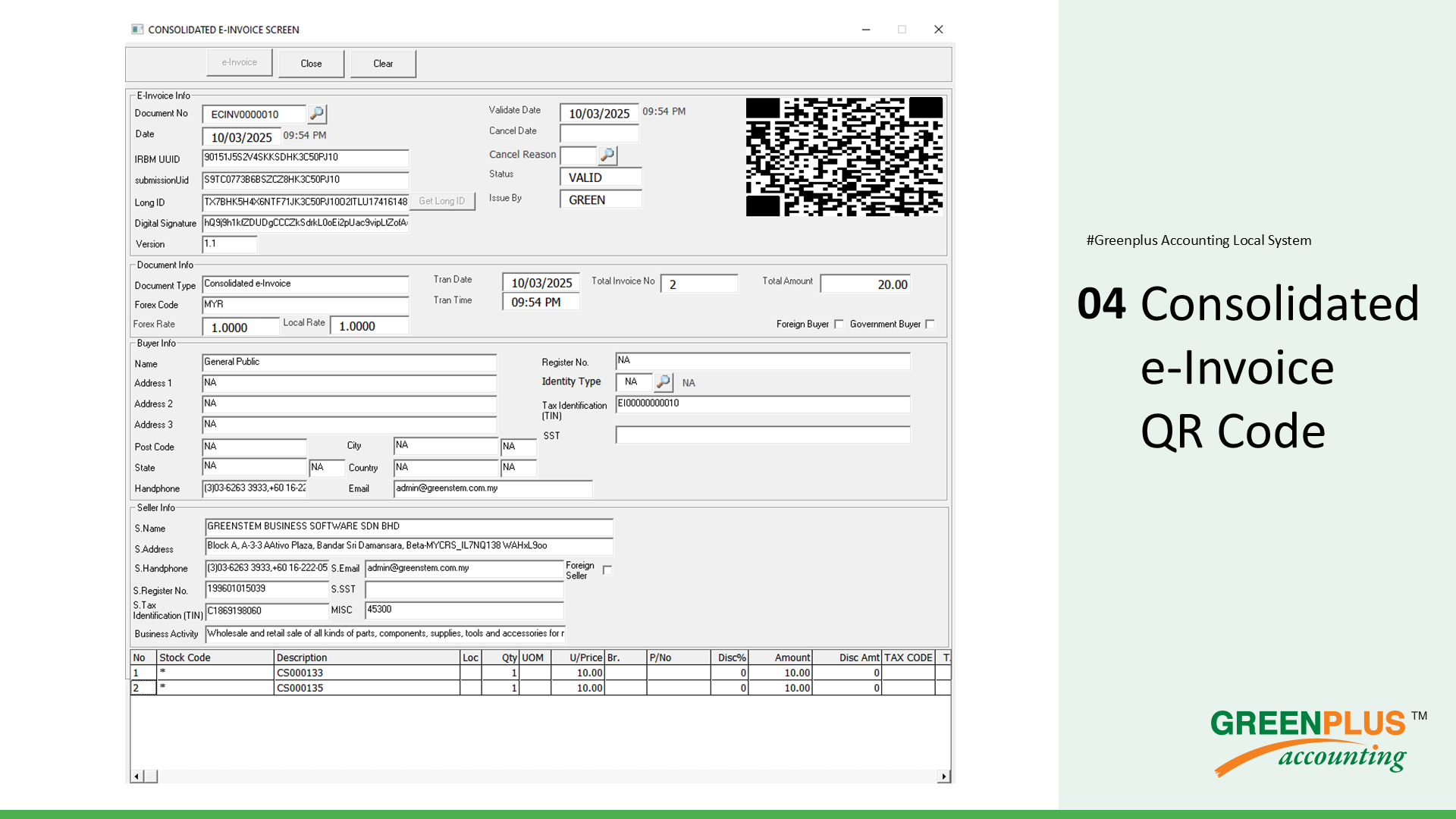Click the S.Address field
1456x819 pixels.
pyautogui.click(x=409, y=547)
